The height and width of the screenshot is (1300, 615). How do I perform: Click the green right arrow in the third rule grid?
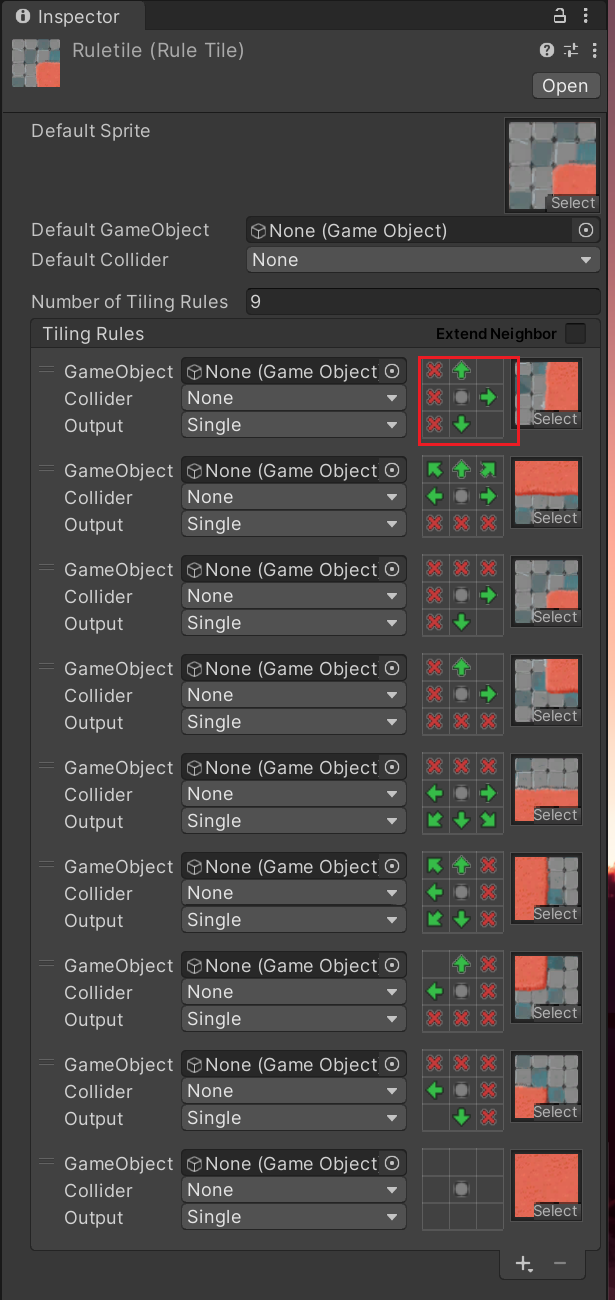pyautogui.click(x=488, y=595)
